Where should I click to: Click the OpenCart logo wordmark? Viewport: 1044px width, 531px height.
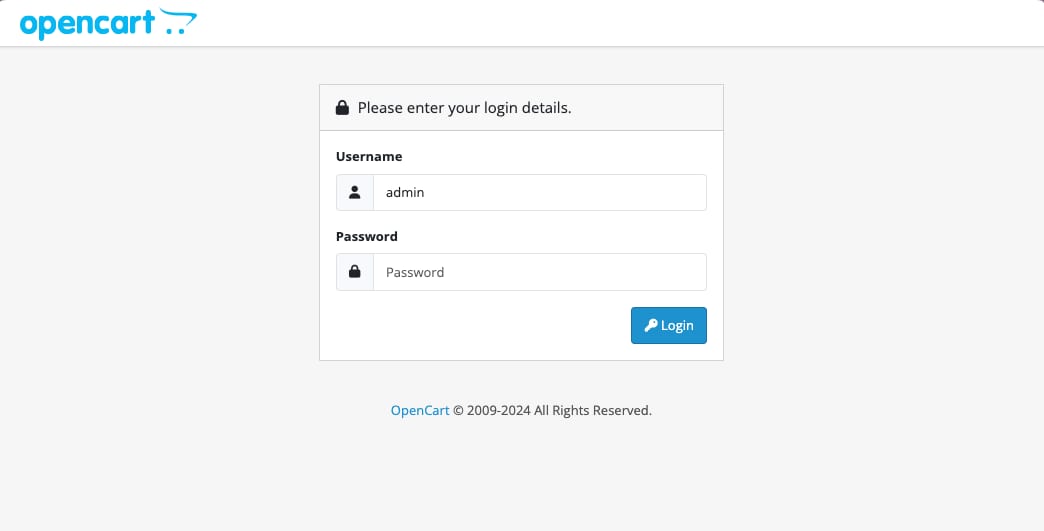(88, 23)
